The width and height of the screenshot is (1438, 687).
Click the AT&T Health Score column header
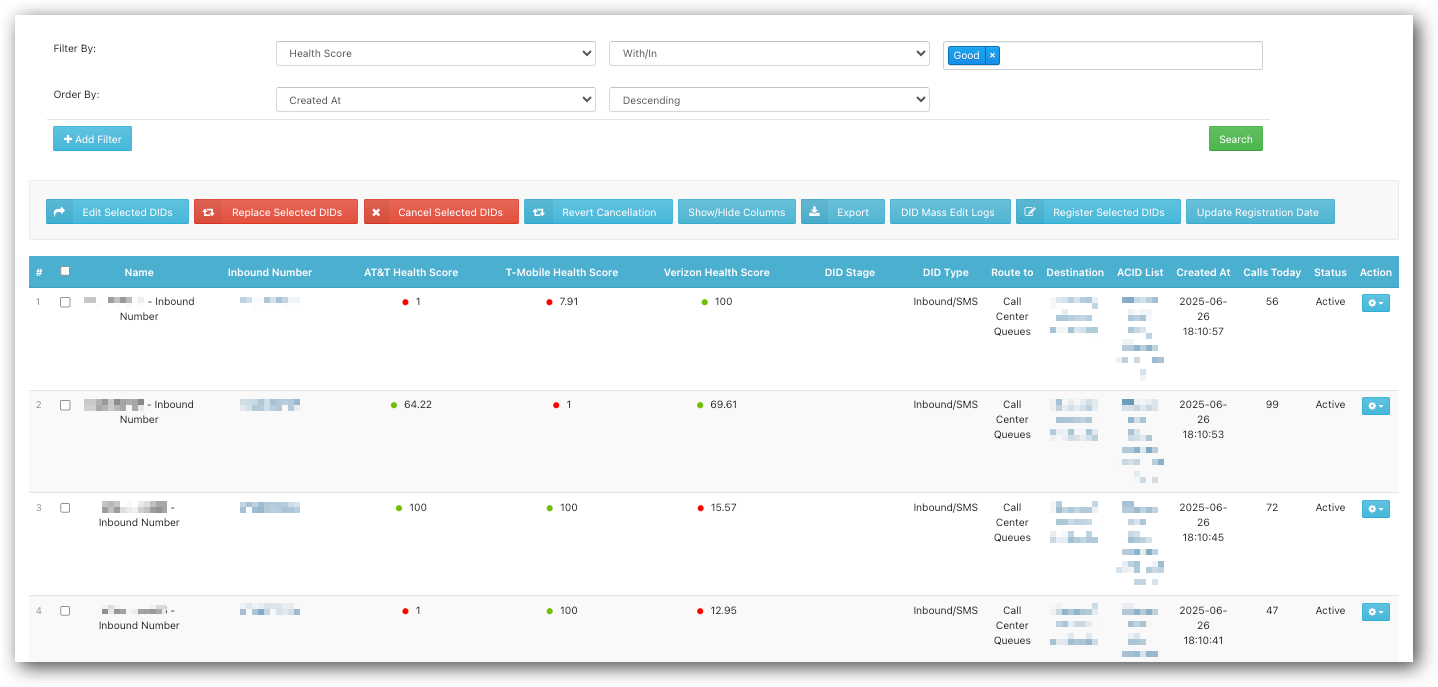(x=410, y=272)
